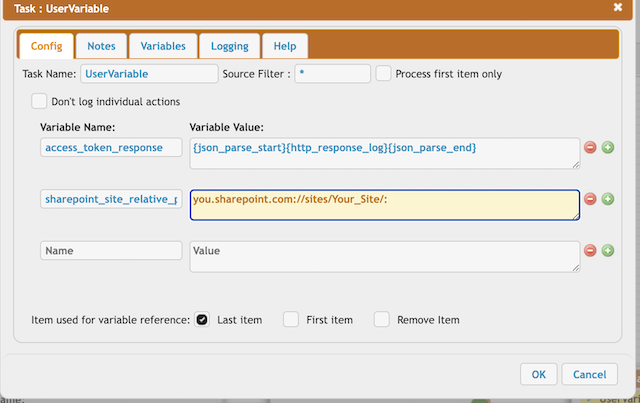Toggle Don't log individual actions

coord(39,101)
